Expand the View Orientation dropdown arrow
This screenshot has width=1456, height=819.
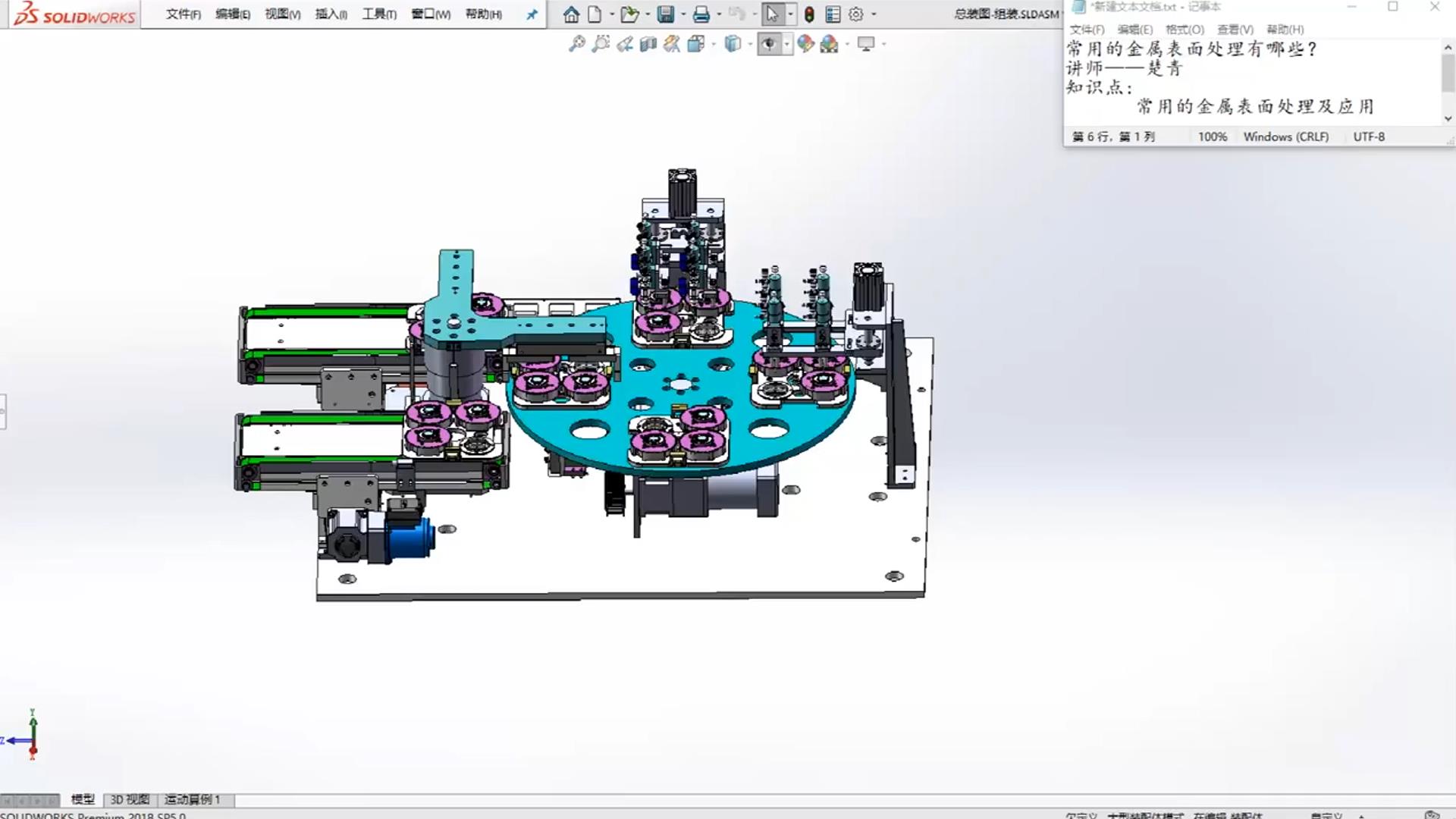pos(714,44)
